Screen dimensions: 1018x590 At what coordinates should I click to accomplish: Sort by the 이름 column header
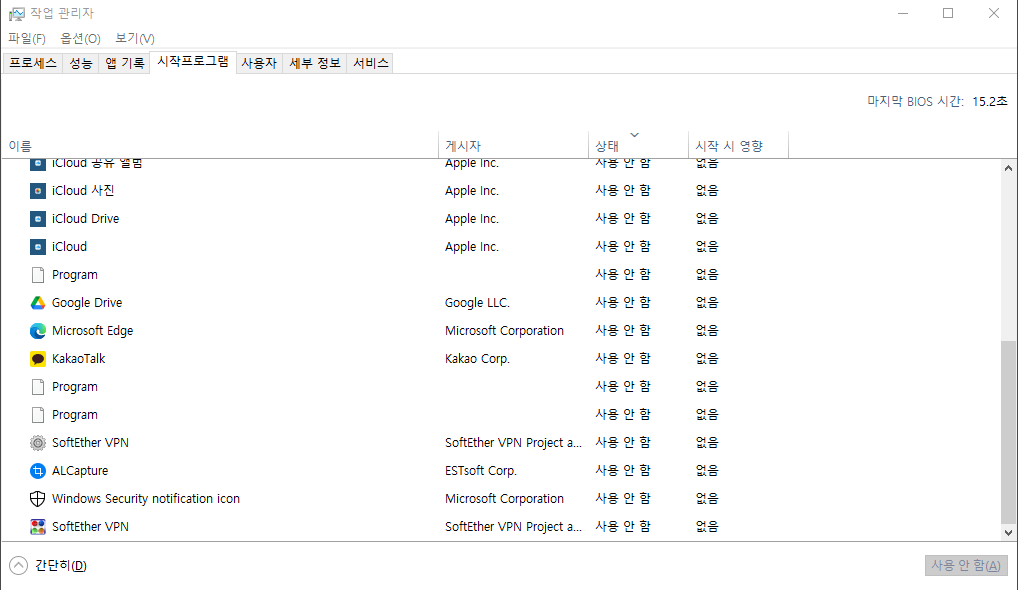pos(220,145)
